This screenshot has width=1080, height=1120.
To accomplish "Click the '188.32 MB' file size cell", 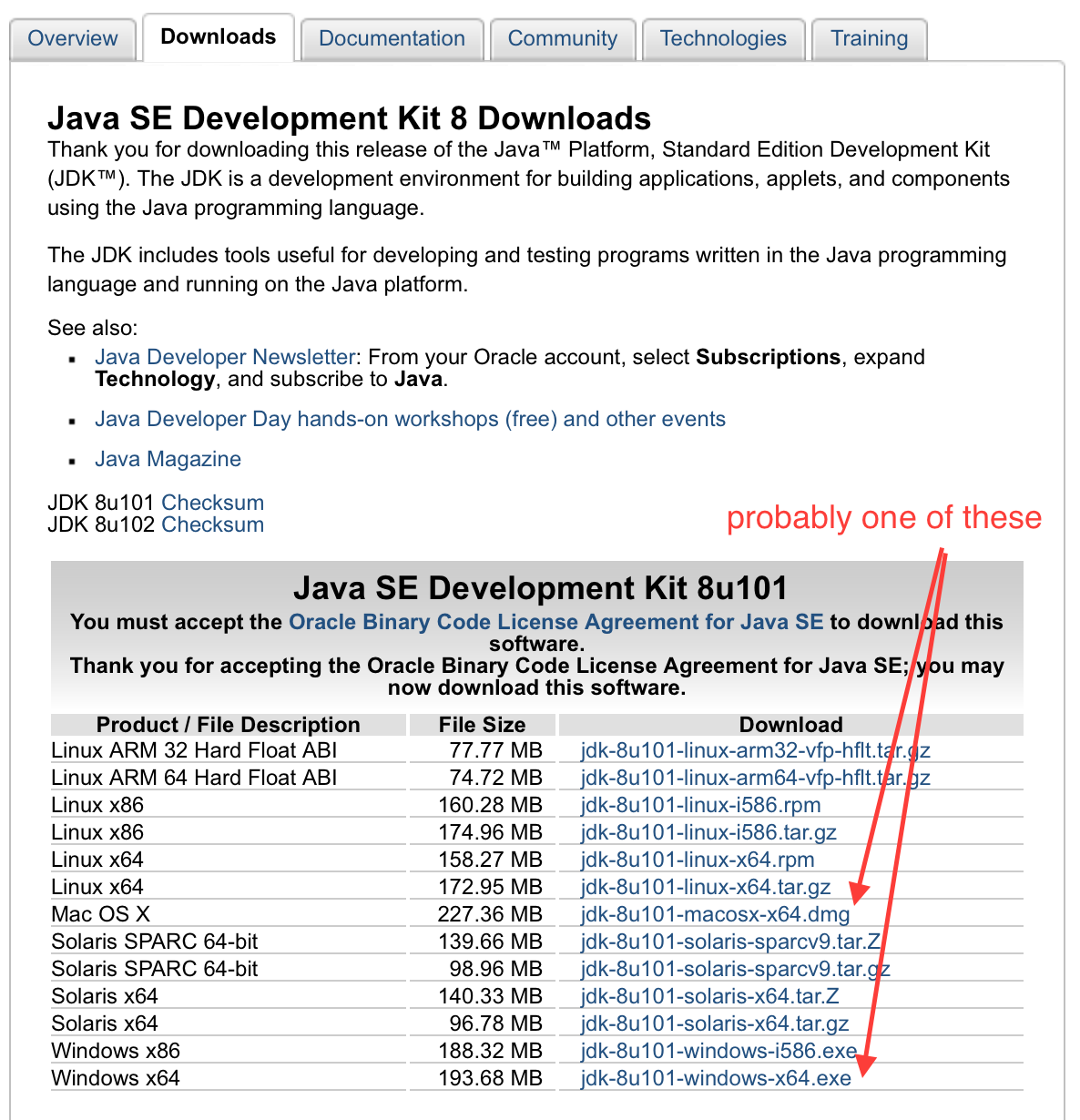I will [x=482, y=1051].
